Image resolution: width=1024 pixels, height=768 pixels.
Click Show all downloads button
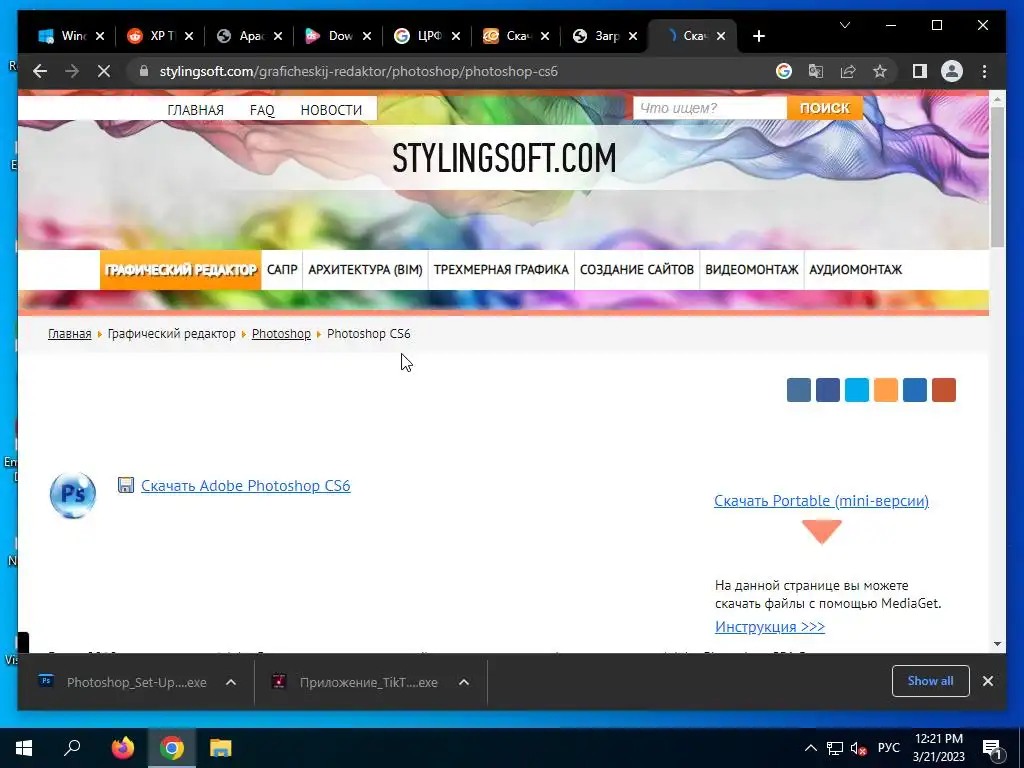tap(931, 681)
